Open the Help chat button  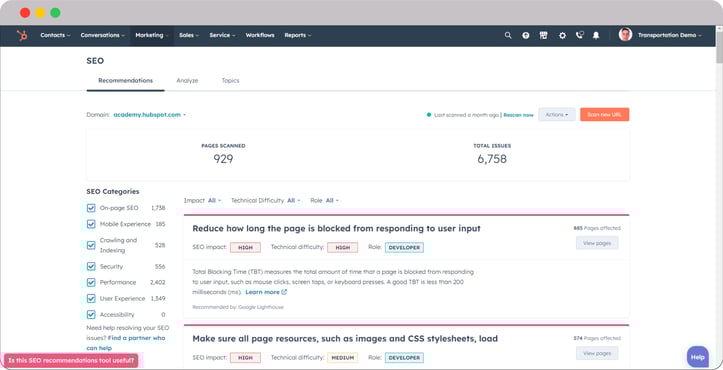pyautogui.click(x=698, y=357)
